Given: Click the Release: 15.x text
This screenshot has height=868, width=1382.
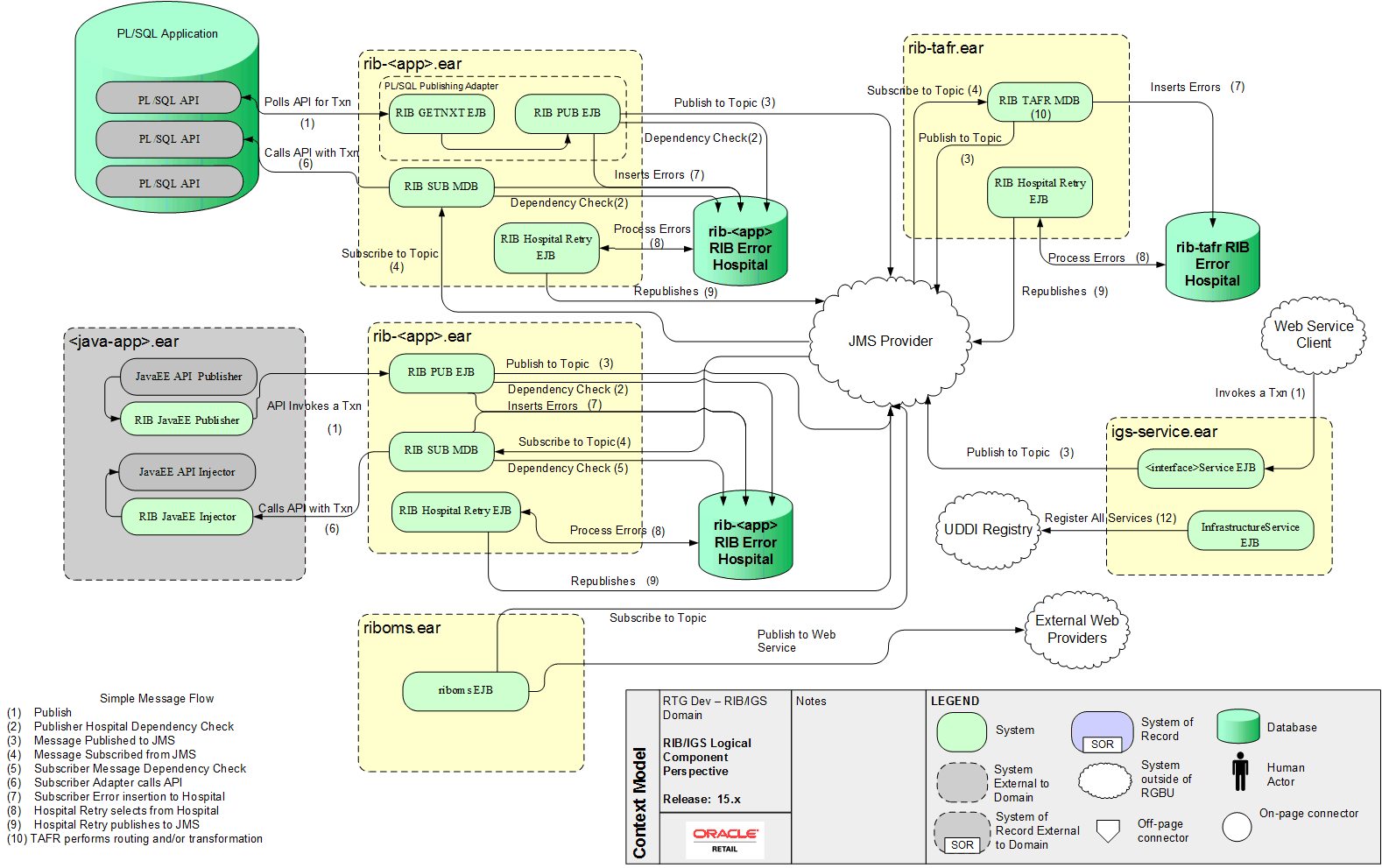Looking at the screenshot, I should (x=702, y=800).
